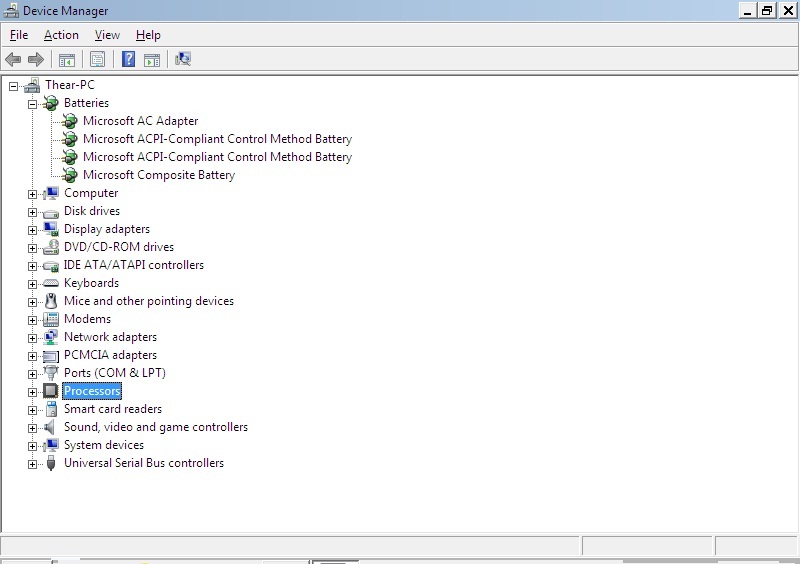Screen dimensions: 800x564
Task: Select the Batteries tree label
Action: (x=86, y=103)
